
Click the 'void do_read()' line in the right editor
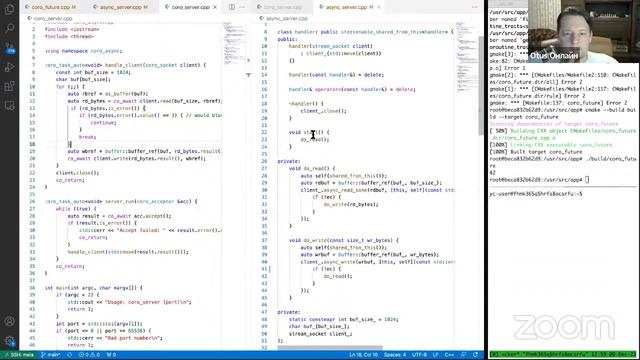(x=312, y=168)
